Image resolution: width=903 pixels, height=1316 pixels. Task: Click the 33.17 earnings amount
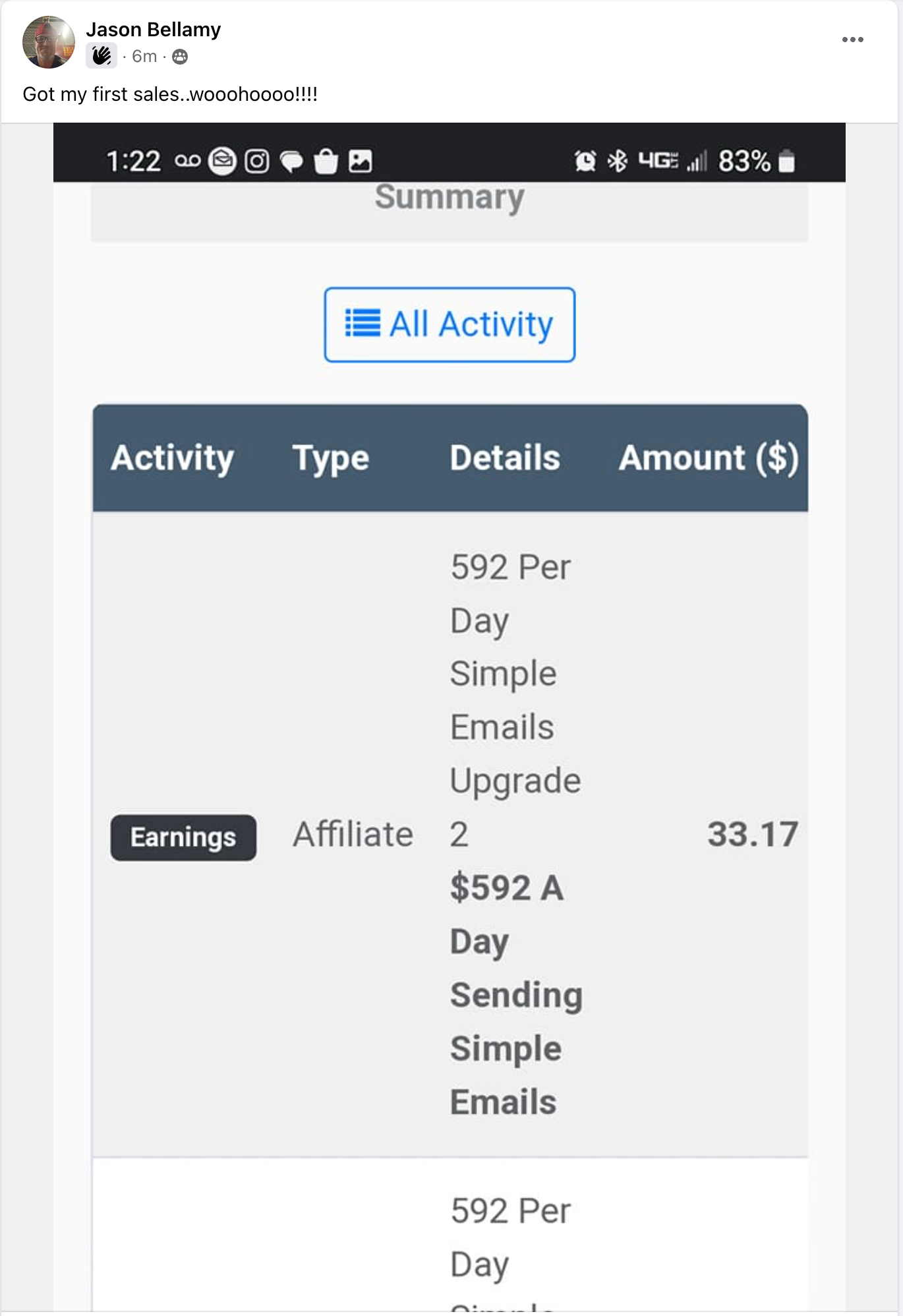(753, 834)
